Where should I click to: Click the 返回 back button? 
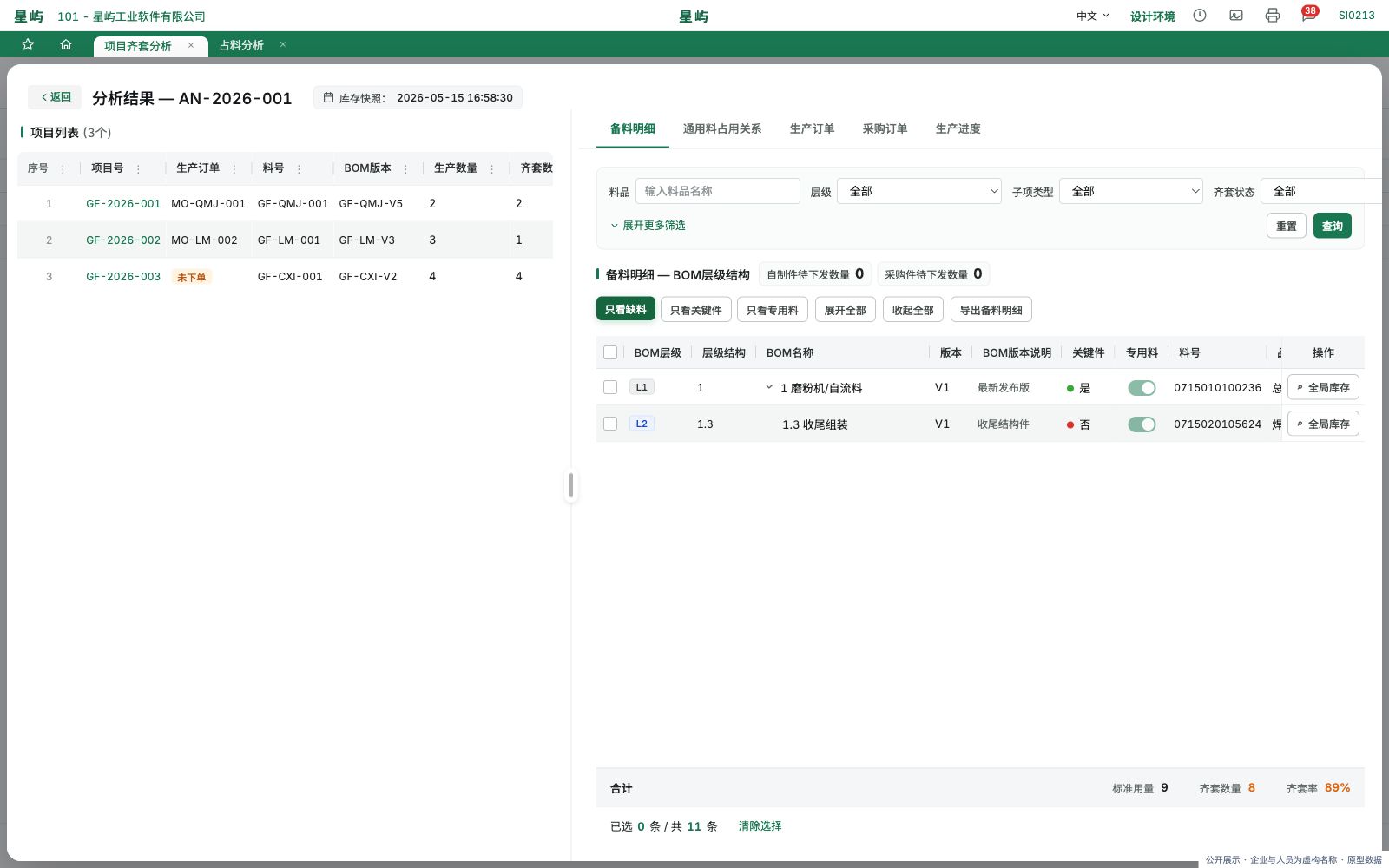click(55, 97)
